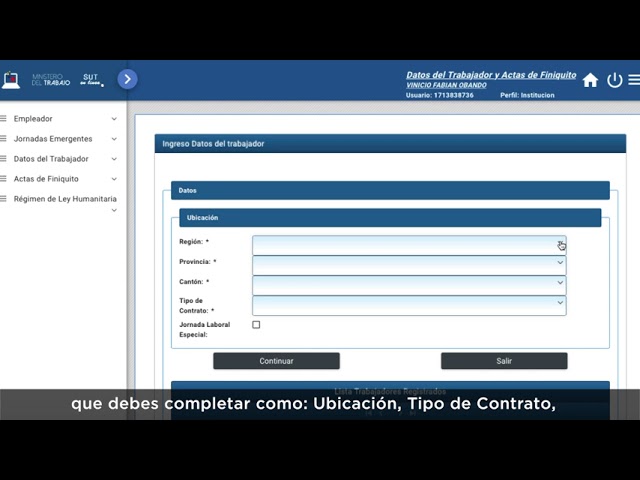Click the list icon beside Actas de Finiquito
Screen dimensions: 640x480
point(4,179)
